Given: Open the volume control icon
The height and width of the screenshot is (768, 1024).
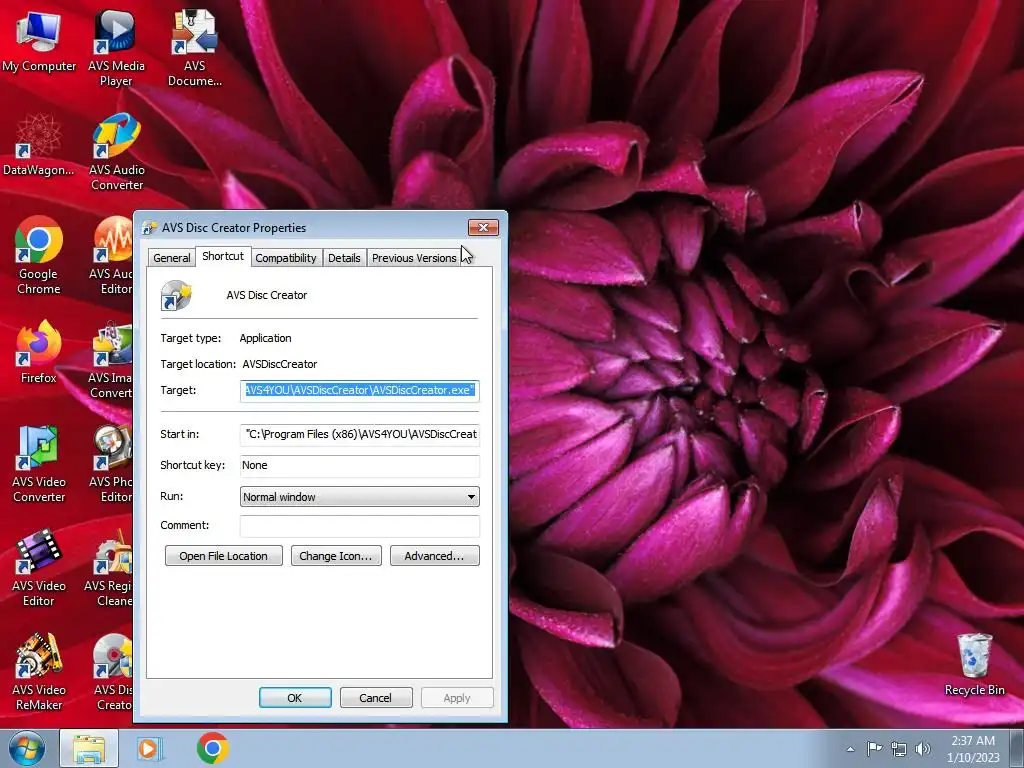Looking at the screenshot, I should click(x=923, y=749).
